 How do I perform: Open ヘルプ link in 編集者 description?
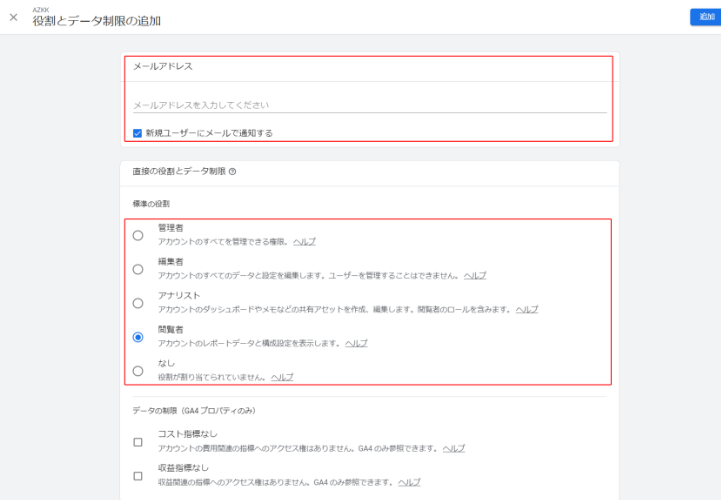[x=475, y=276]
